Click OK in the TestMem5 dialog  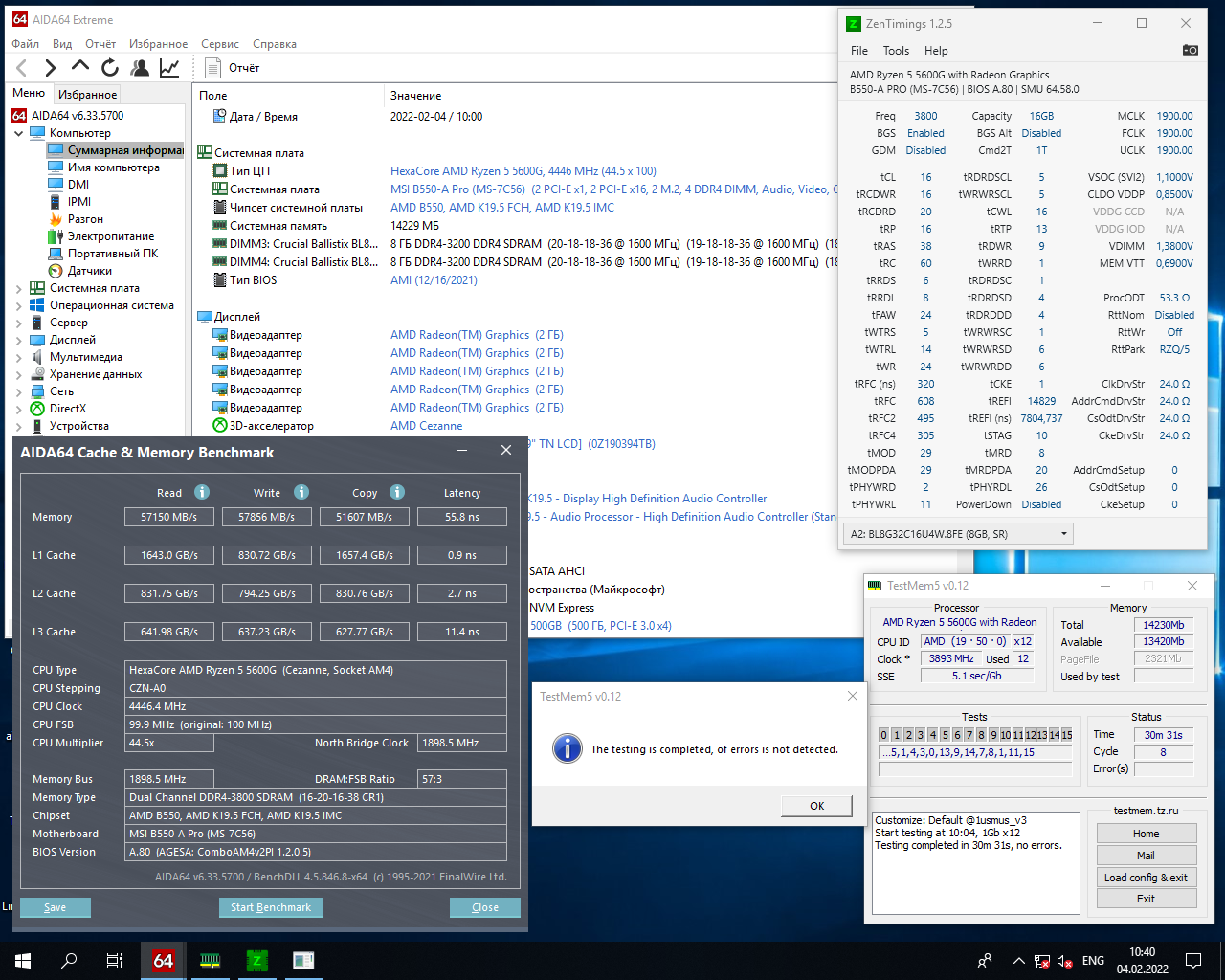pyautogui.click(x=816, y=806)
